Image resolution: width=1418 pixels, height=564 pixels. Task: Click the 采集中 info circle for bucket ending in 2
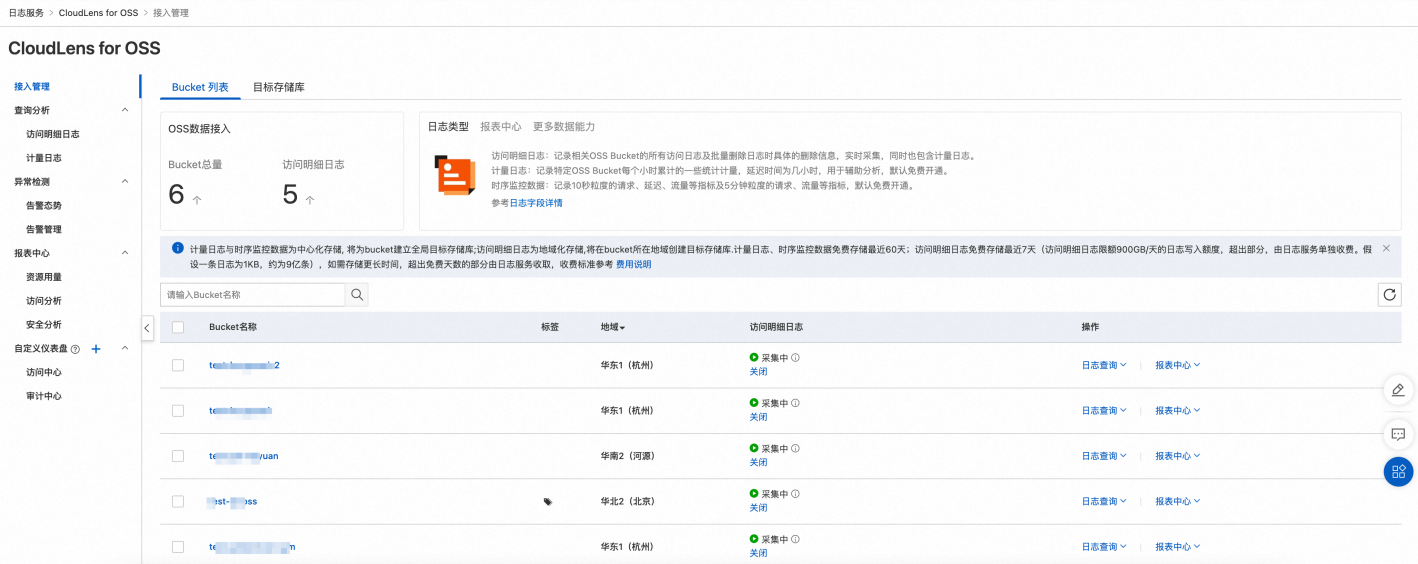(x=795, y=357)
